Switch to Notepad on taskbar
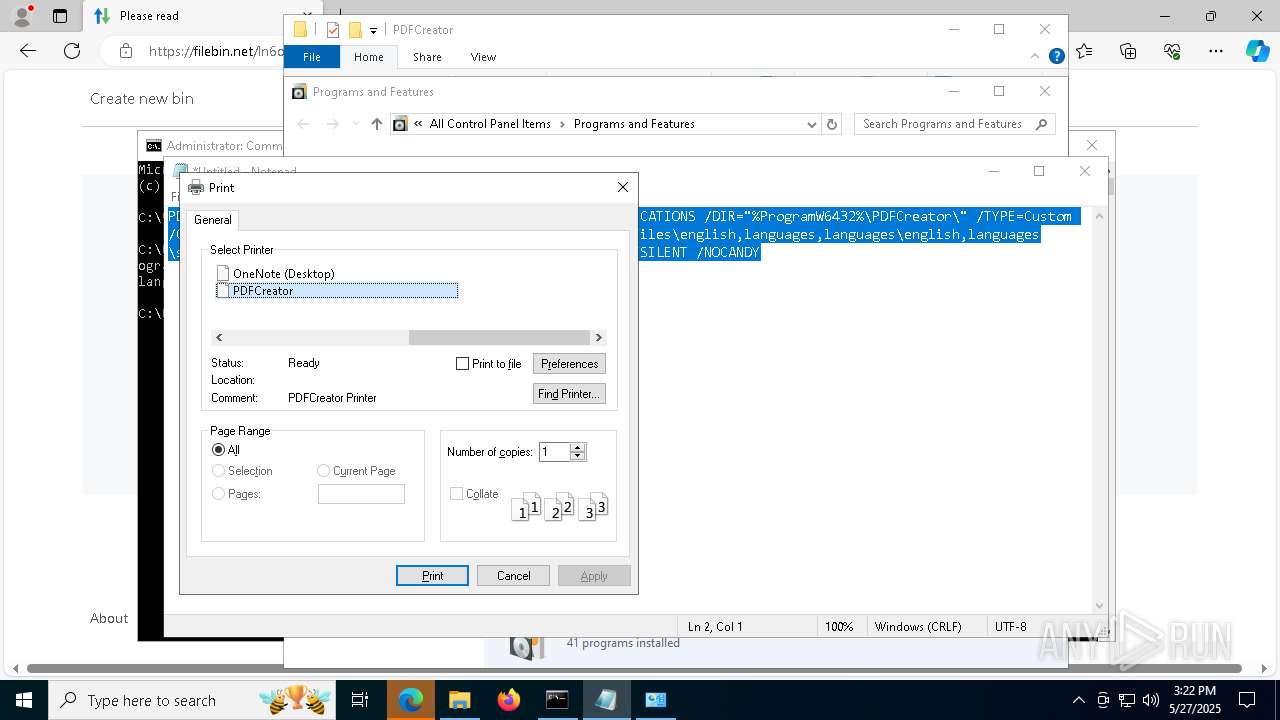This screenshot has width=1280, height=720. [606, 700]
